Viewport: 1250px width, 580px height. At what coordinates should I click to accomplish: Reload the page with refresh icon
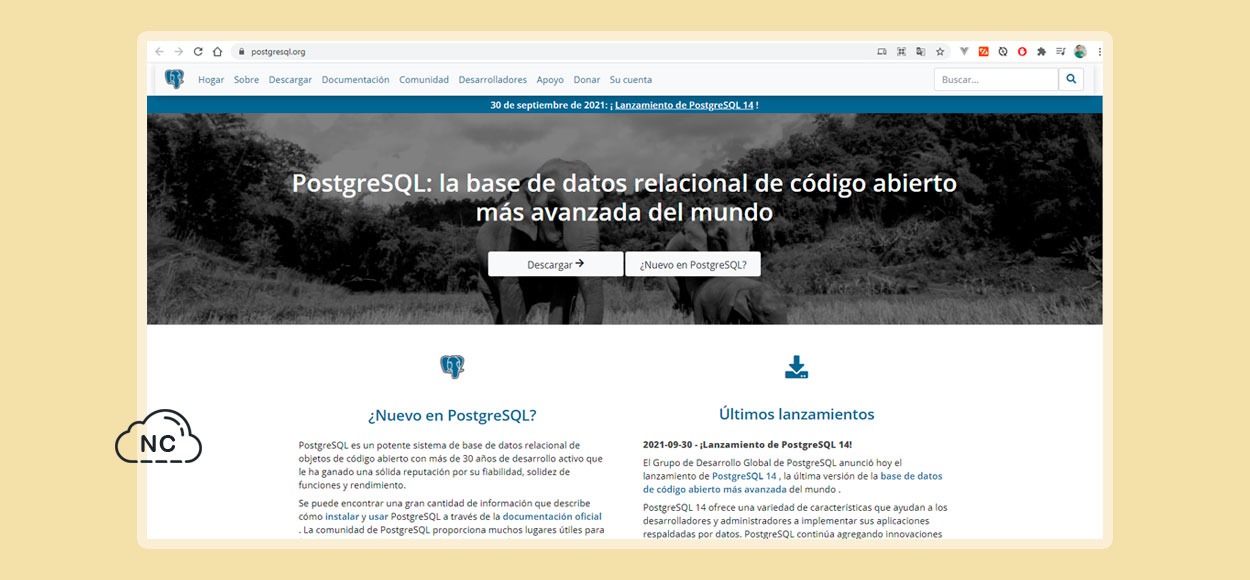click(x=198, y=51)
